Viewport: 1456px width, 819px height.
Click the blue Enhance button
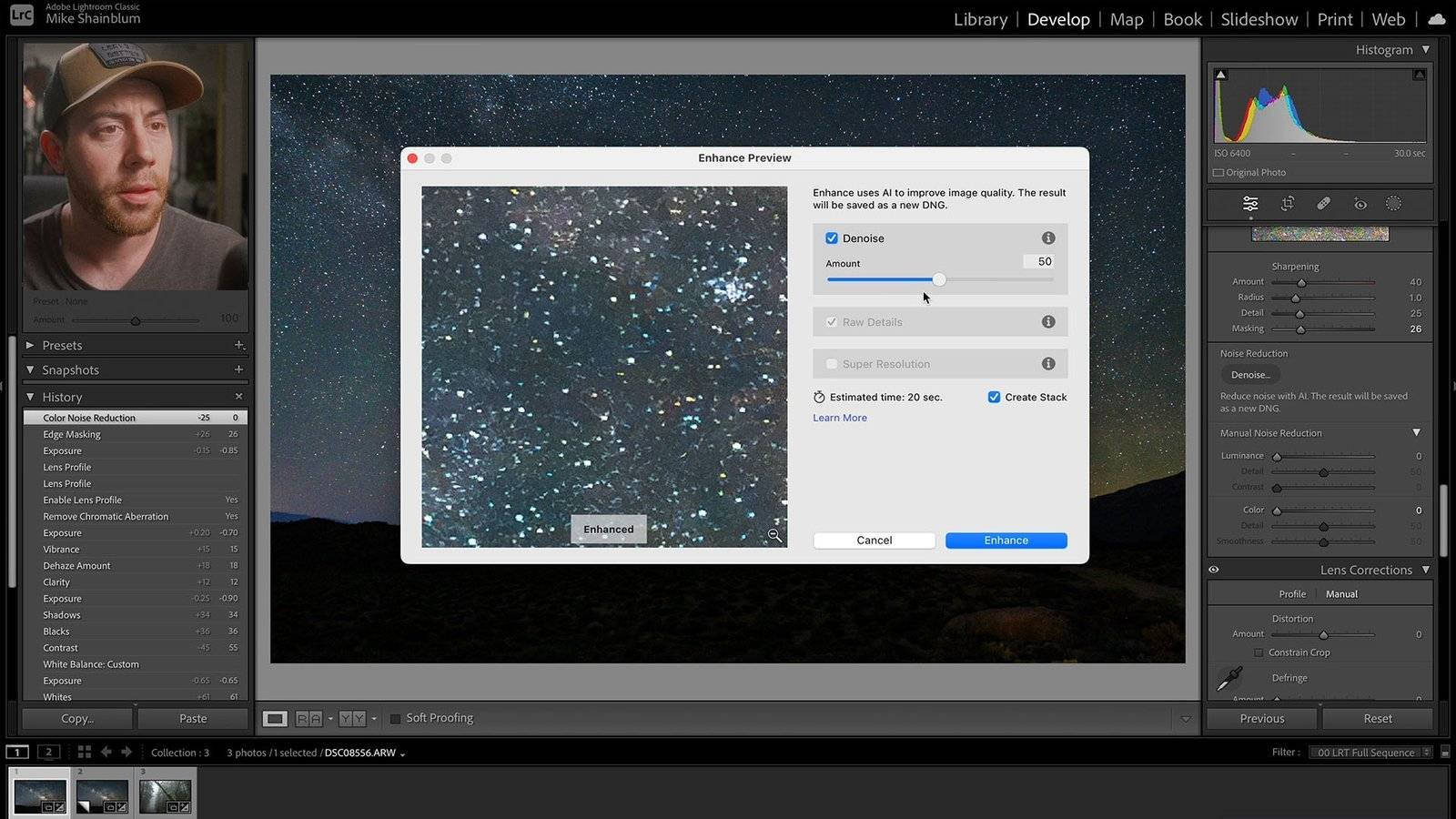pyautogui.click(x=1006, y=541)
